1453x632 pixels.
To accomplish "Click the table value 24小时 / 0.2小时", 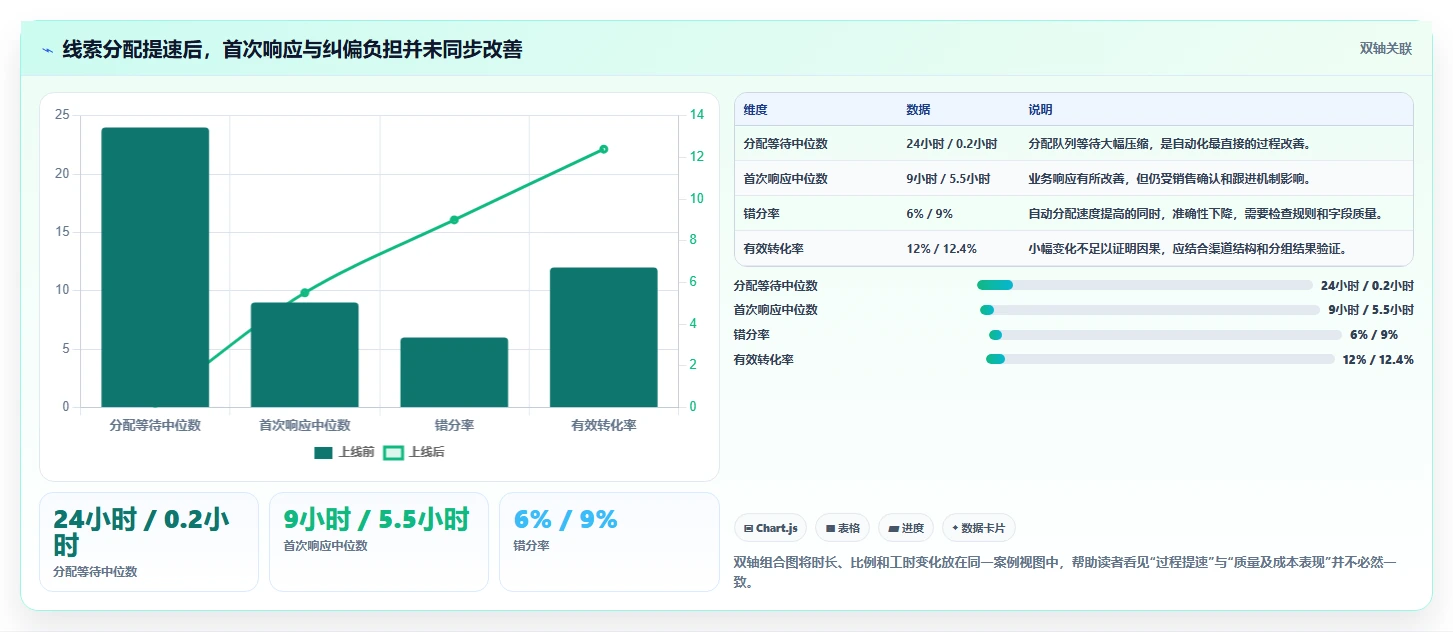I will pos(951,144).
